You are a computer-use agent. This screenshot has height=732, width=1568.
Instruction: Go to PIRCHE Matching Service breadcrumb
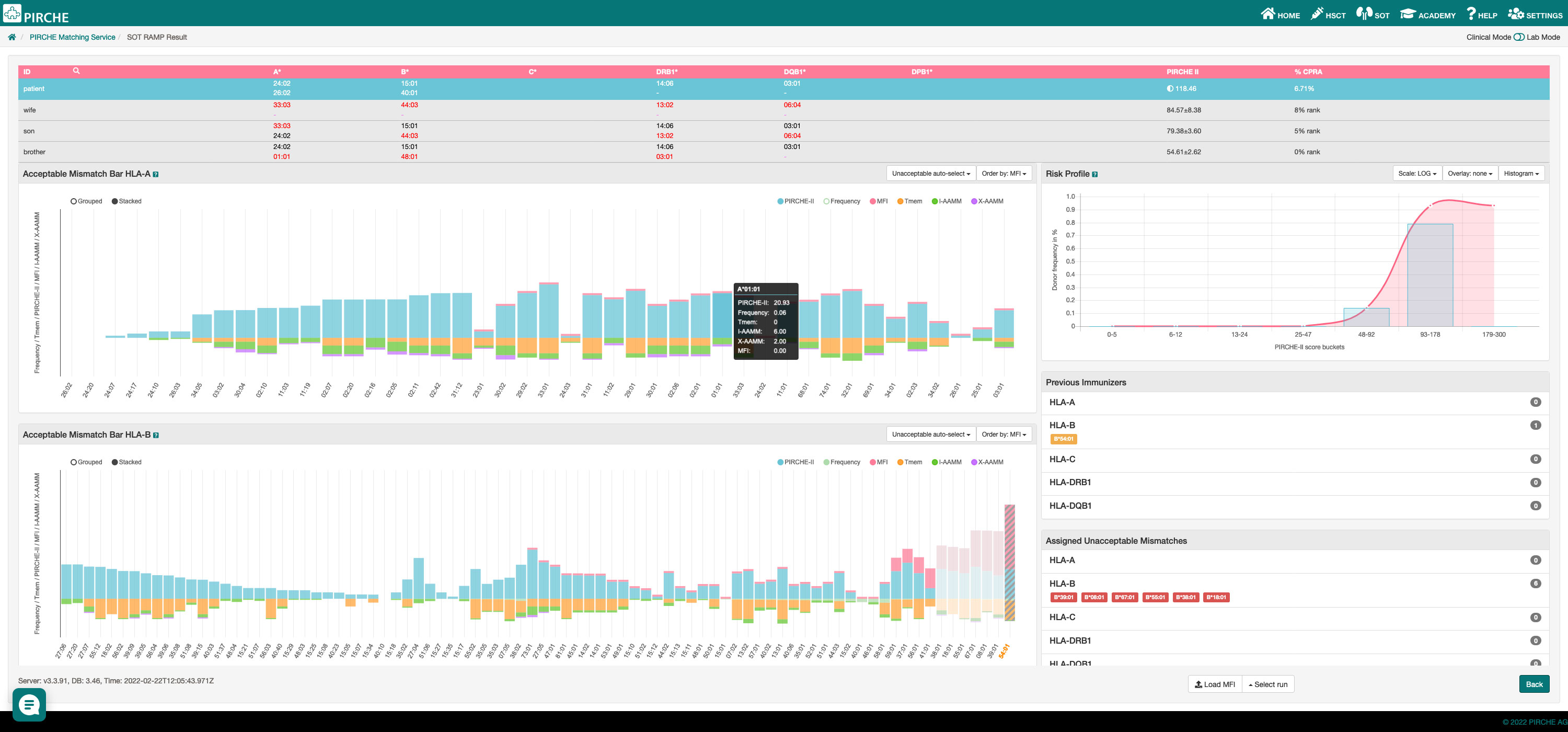(73, 37)
